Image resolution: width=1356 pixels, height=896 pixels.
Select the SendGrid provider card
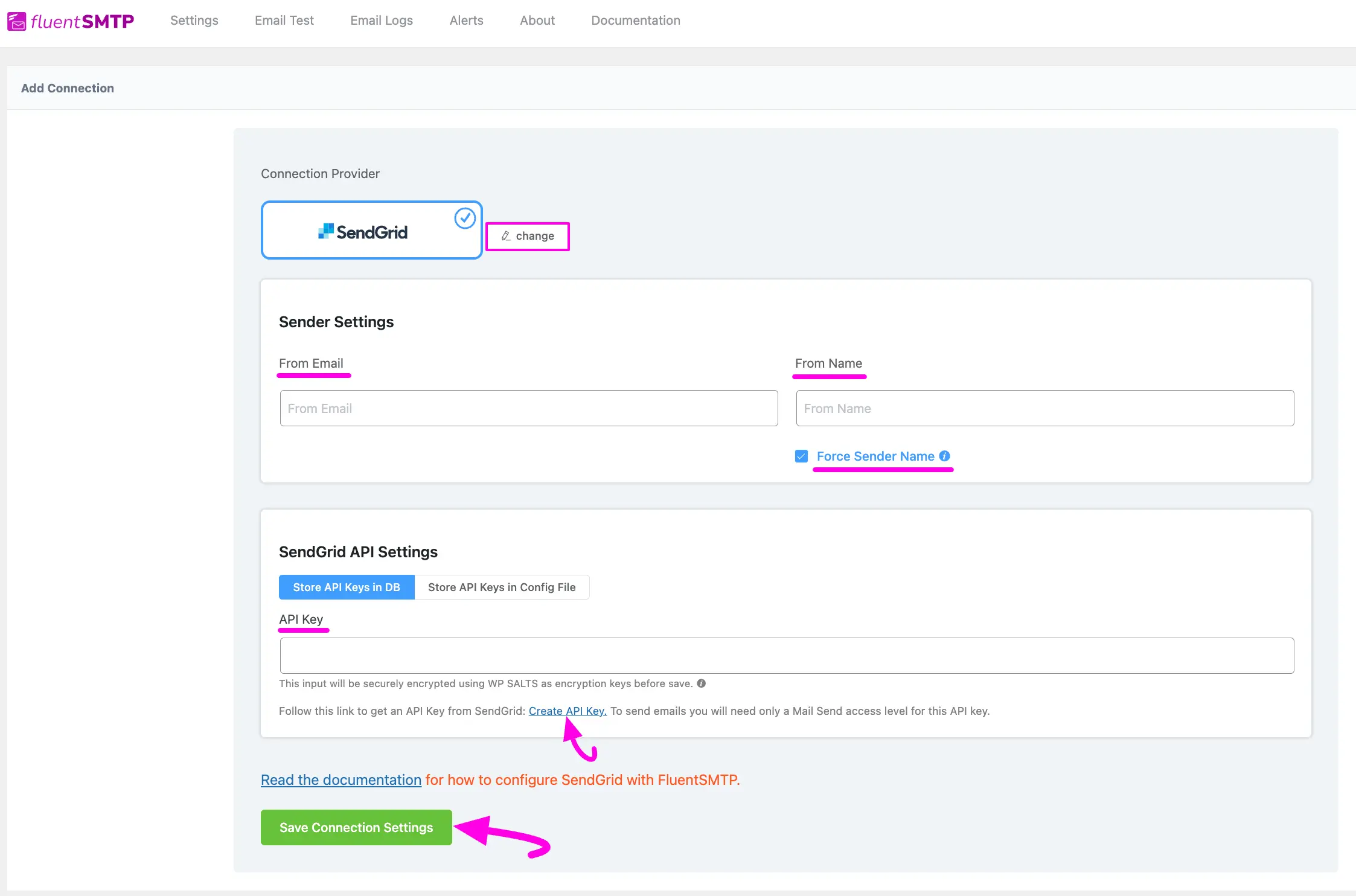click(x=371, y=230)
